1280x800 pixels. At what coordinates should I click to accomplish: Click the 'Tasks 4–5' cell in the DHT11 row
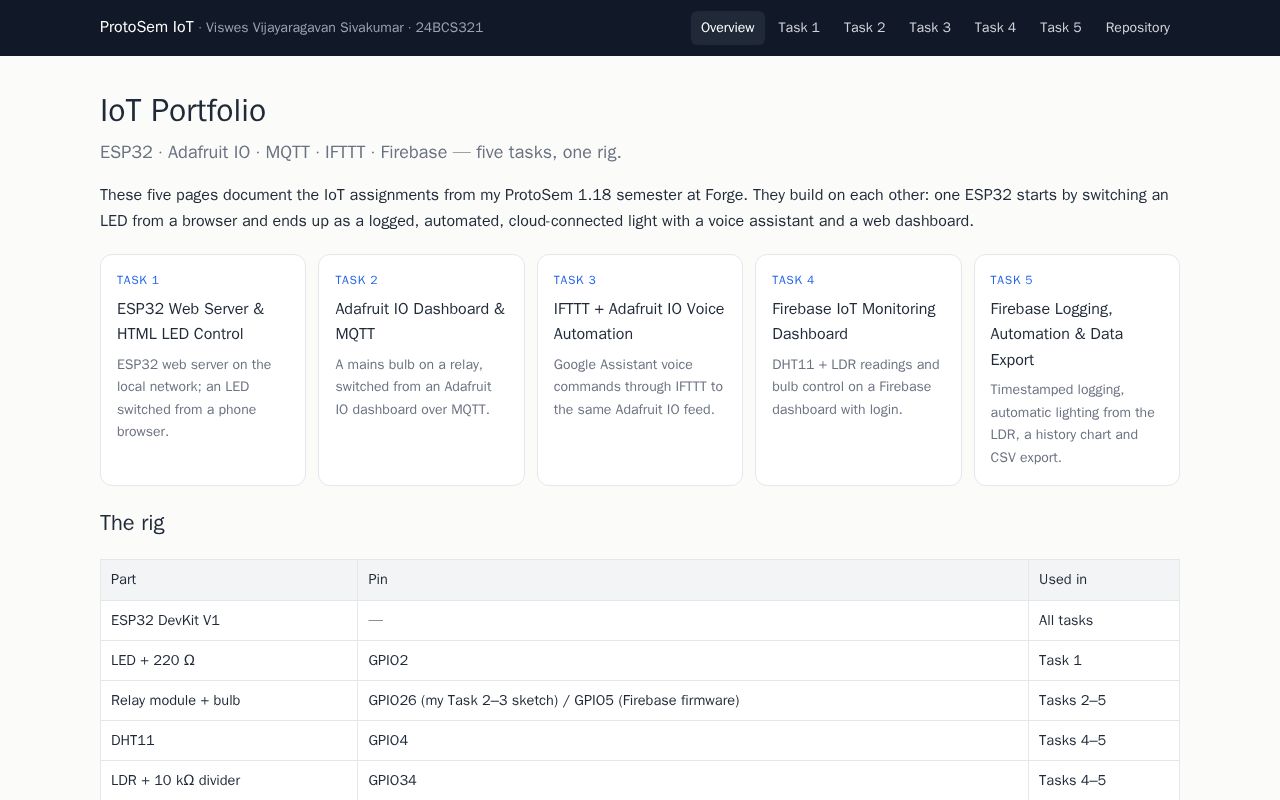(1104, 740)
